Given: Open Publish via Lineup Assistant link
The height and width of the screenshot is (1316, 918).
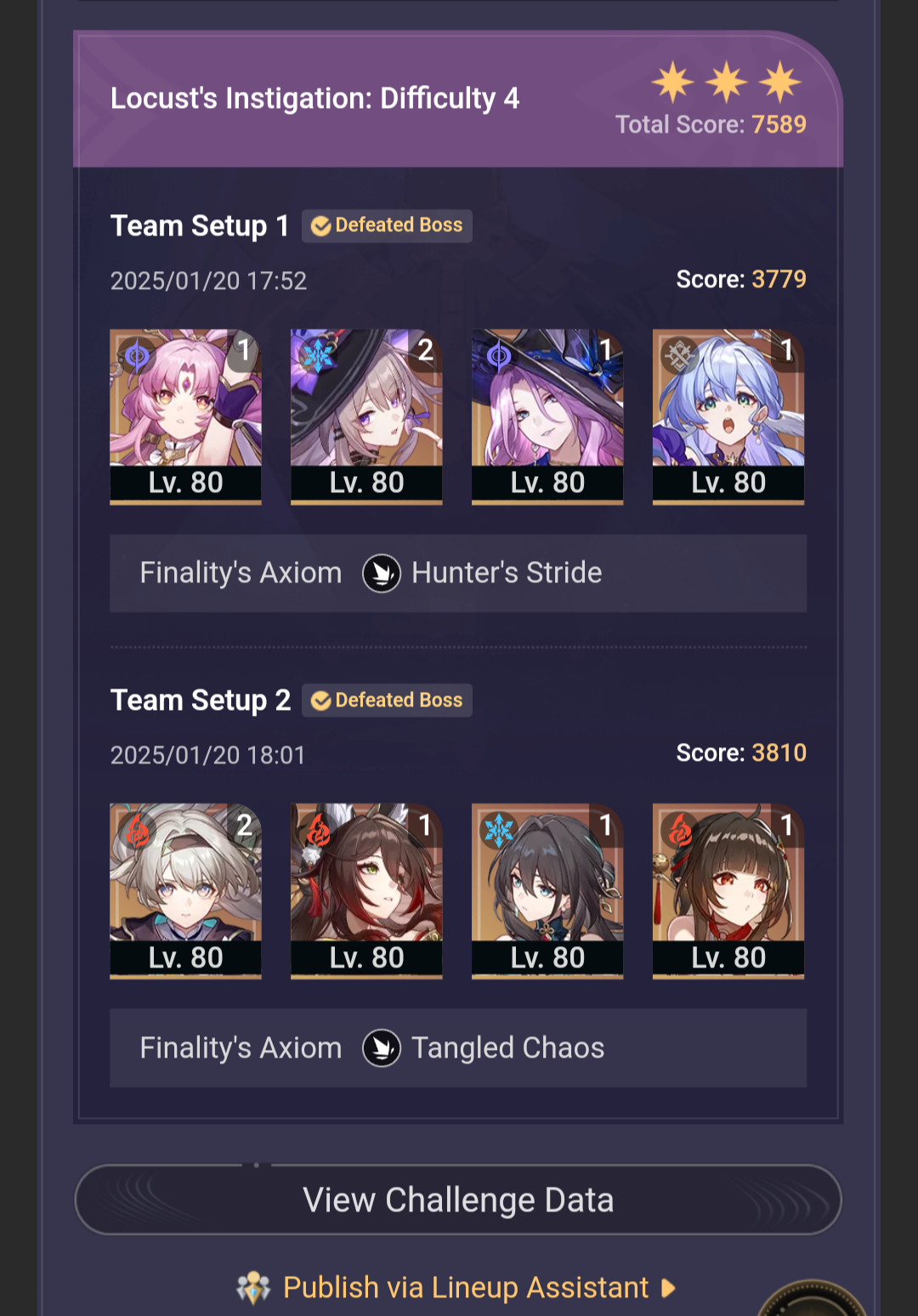Looking at the screenshot, I should coord(466,1288).
